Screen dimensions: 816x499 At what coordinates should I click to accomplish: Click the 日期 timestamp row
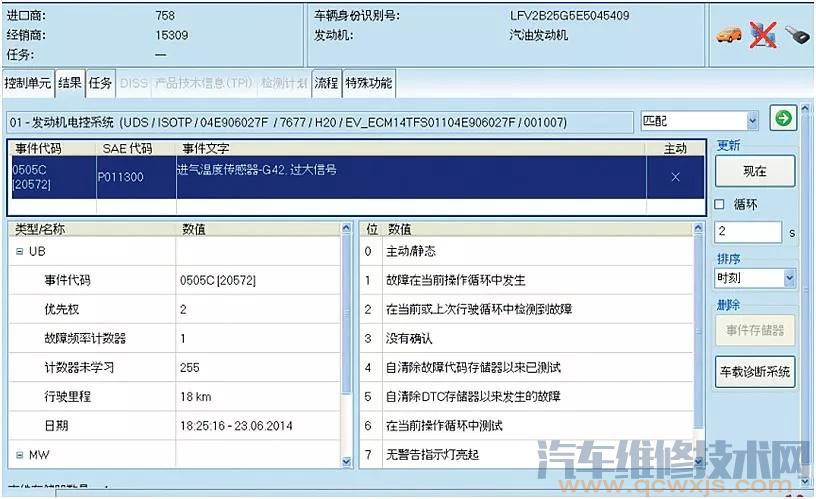click(x=174, y=426)
